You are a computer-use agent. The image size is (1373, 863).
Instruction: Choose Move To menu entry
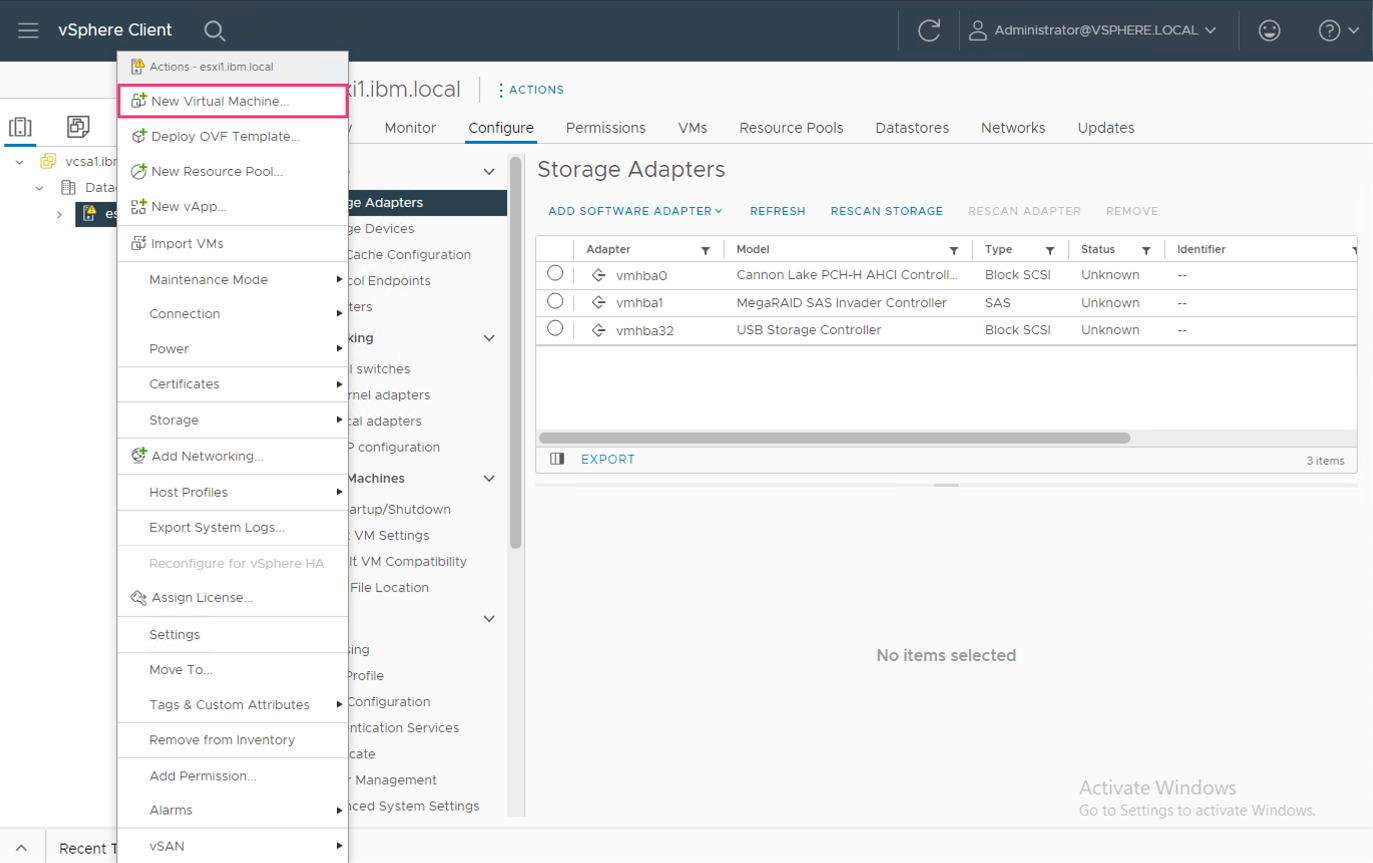233,669
